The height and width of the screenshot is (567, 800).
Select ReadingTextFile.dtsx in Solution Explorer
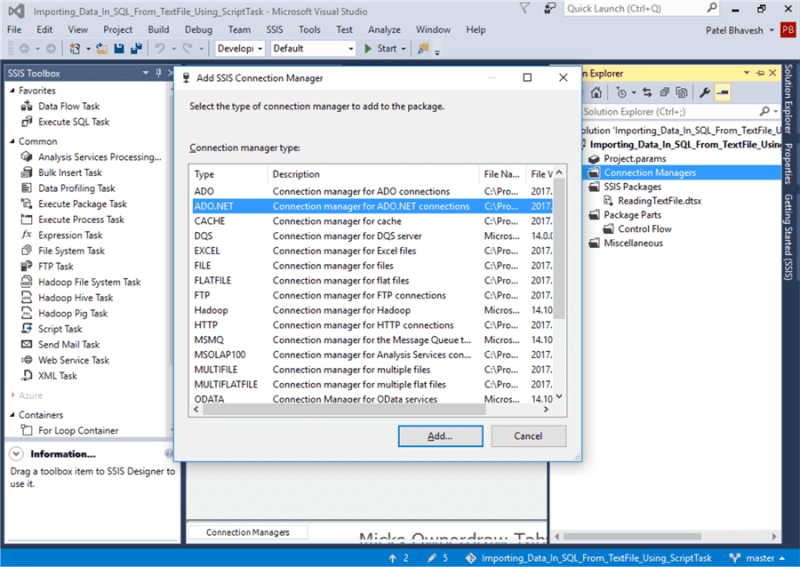click(x=659, y=201)
